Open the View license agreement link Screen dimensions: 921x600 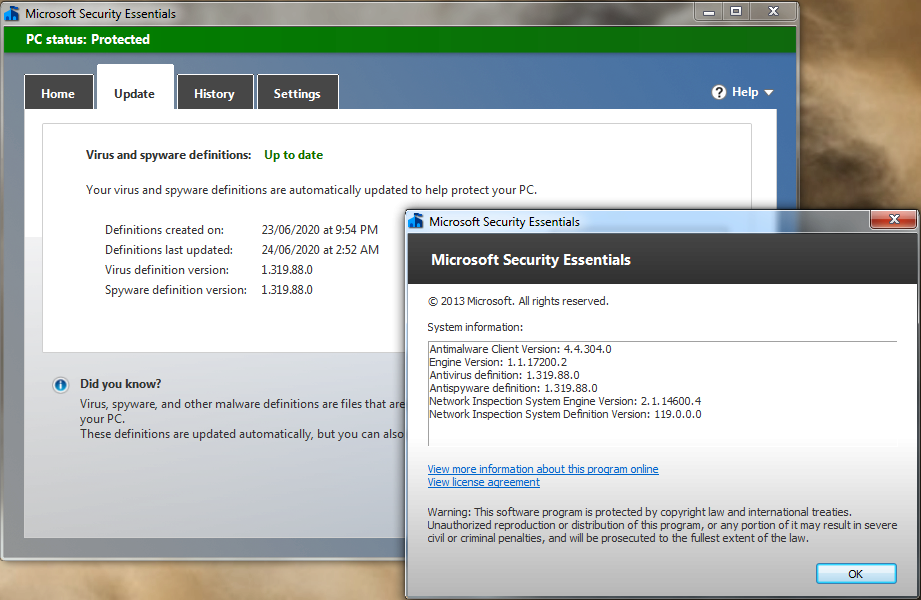click(483, 482)
